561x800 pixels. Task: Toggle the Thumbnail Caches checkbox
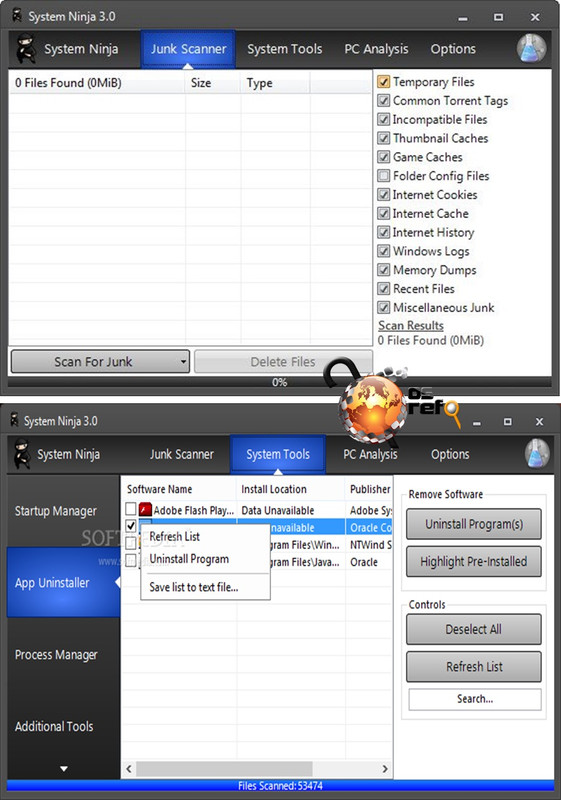pyautogui.click(x=384, y=138)
